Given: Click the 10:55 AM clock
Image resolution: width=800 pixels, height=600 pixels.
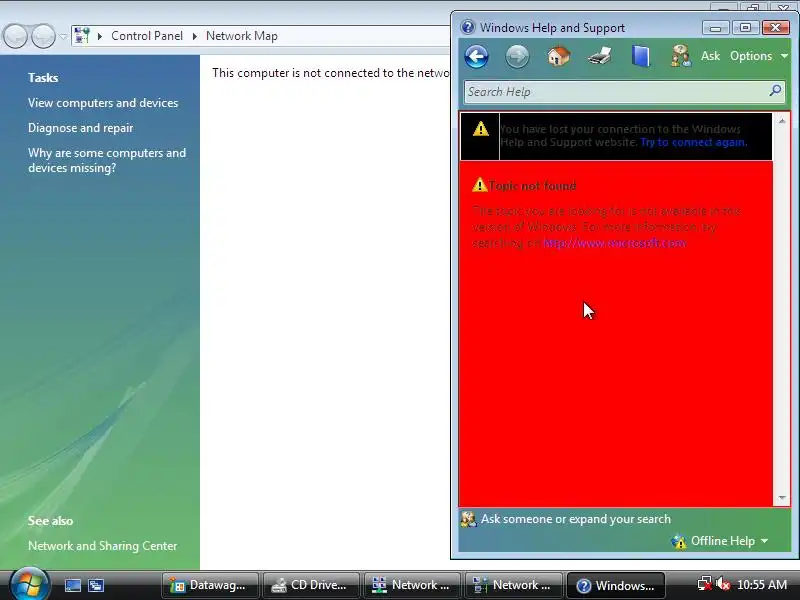Looking at the screenshot, I should tap(762, 585).
